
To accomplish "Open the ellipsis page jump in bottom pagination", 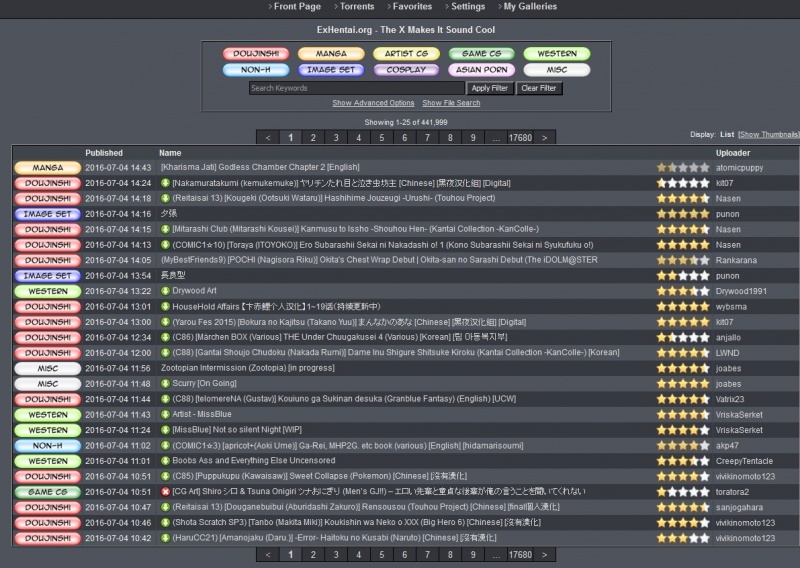I will 496,555.
